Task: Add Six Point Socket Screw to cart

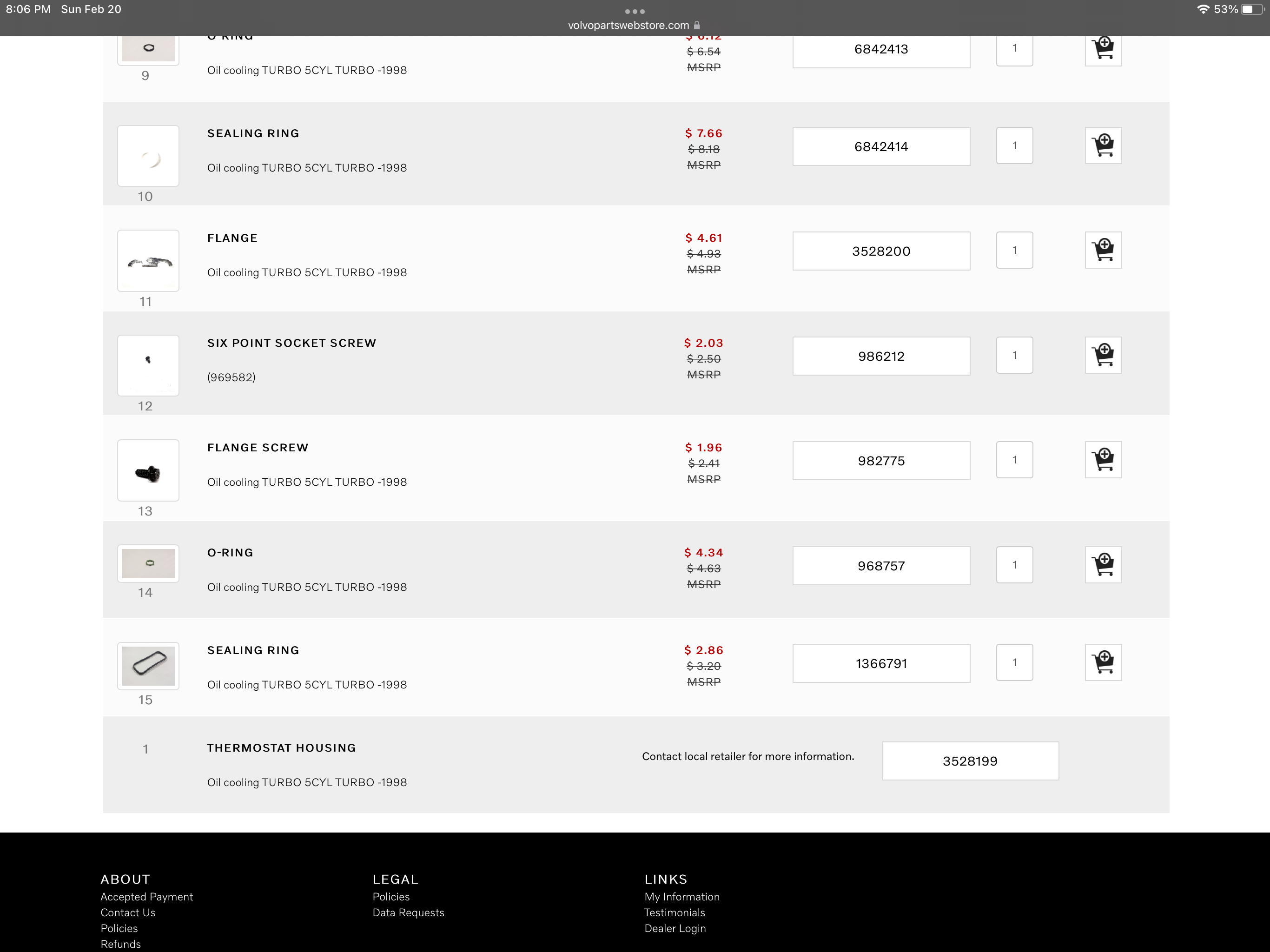Action: coord(1102,355)
